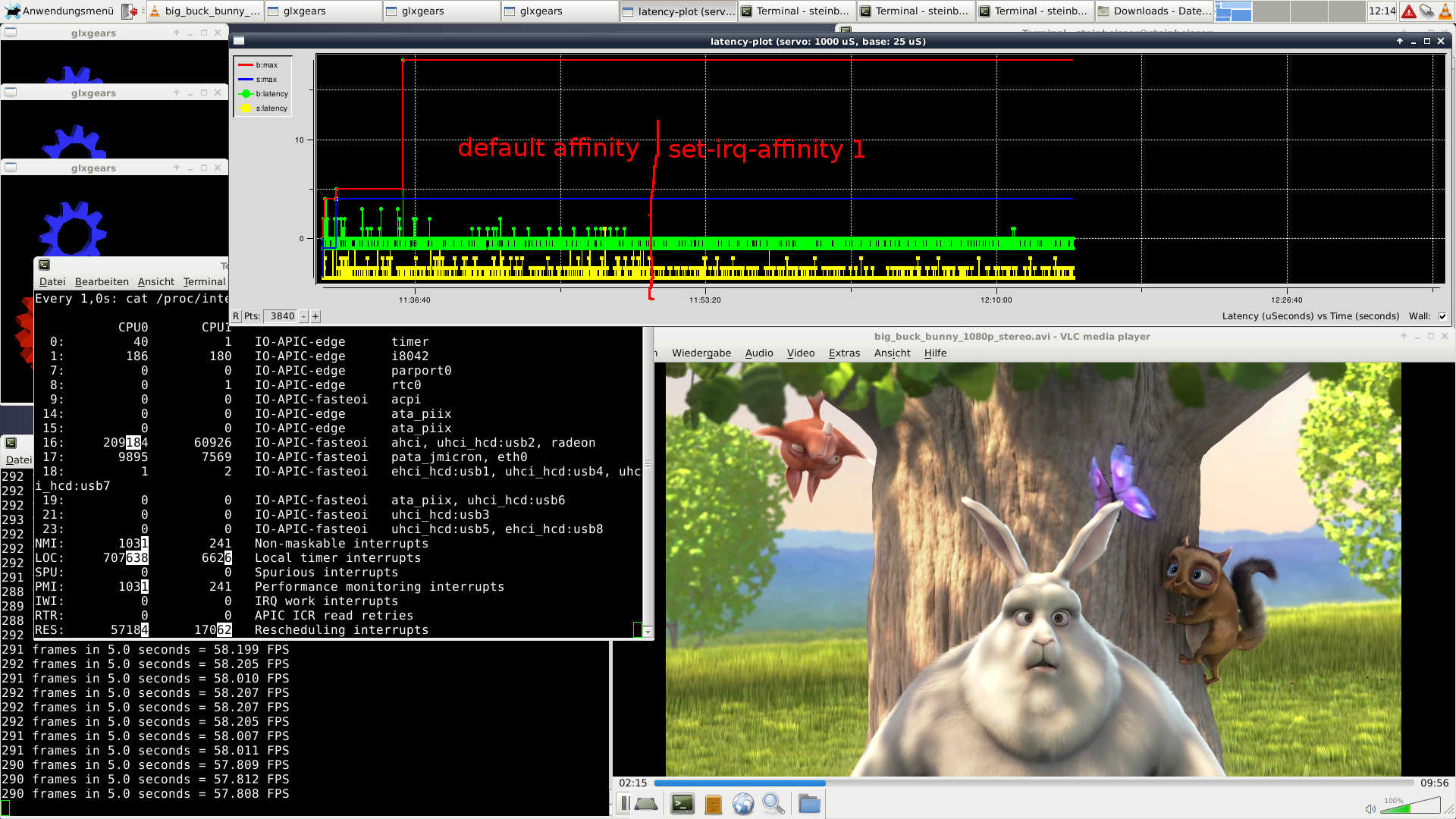The image size is (1456, 819).
Task: Open Hilfe menu in VLC
Action: tap(935, 353)
